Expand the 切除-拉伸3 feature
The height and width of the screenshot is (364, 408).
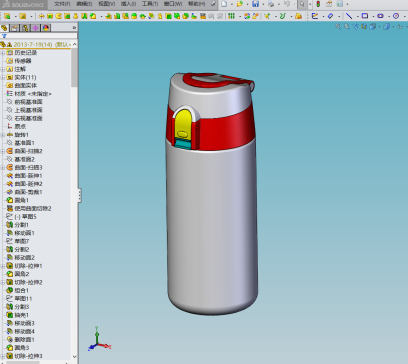(3, 356)
